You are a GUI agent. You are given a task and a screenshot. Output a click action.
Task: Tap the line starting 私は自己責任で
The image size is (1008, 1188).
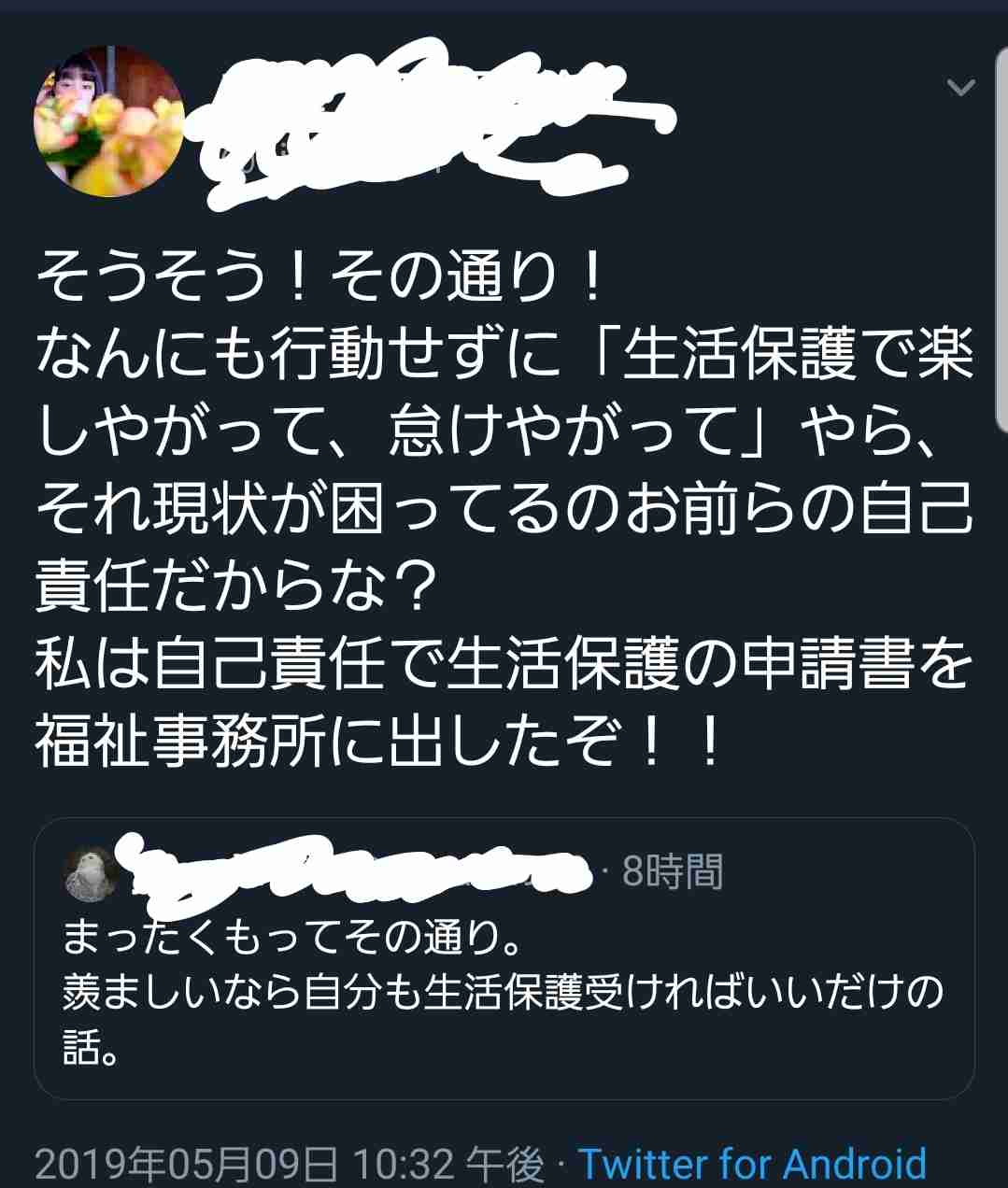coord(504,666)
